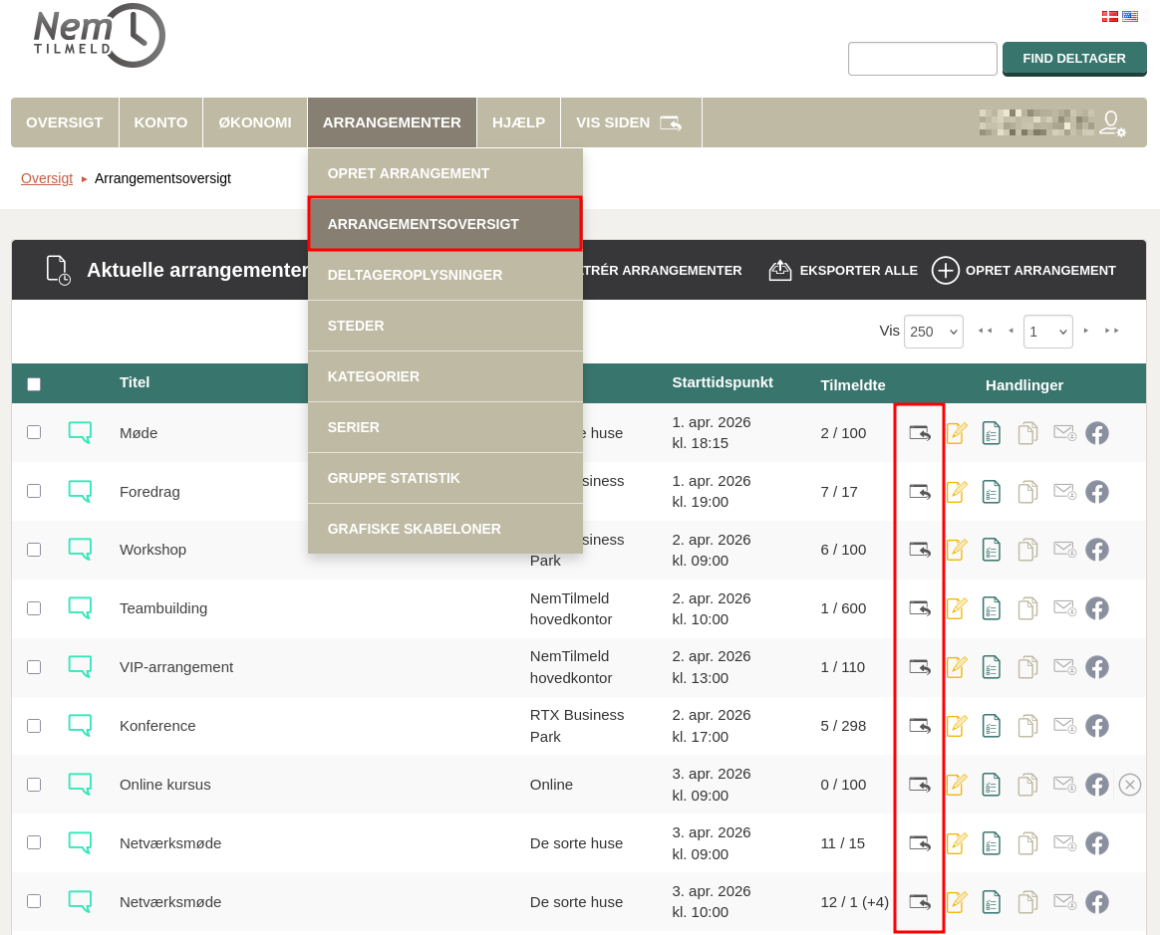The height and width of the screenshot is (935, 1160).
Task: Follow the Oversigt breadcrumb link
Action: click(x=47, y=178)
